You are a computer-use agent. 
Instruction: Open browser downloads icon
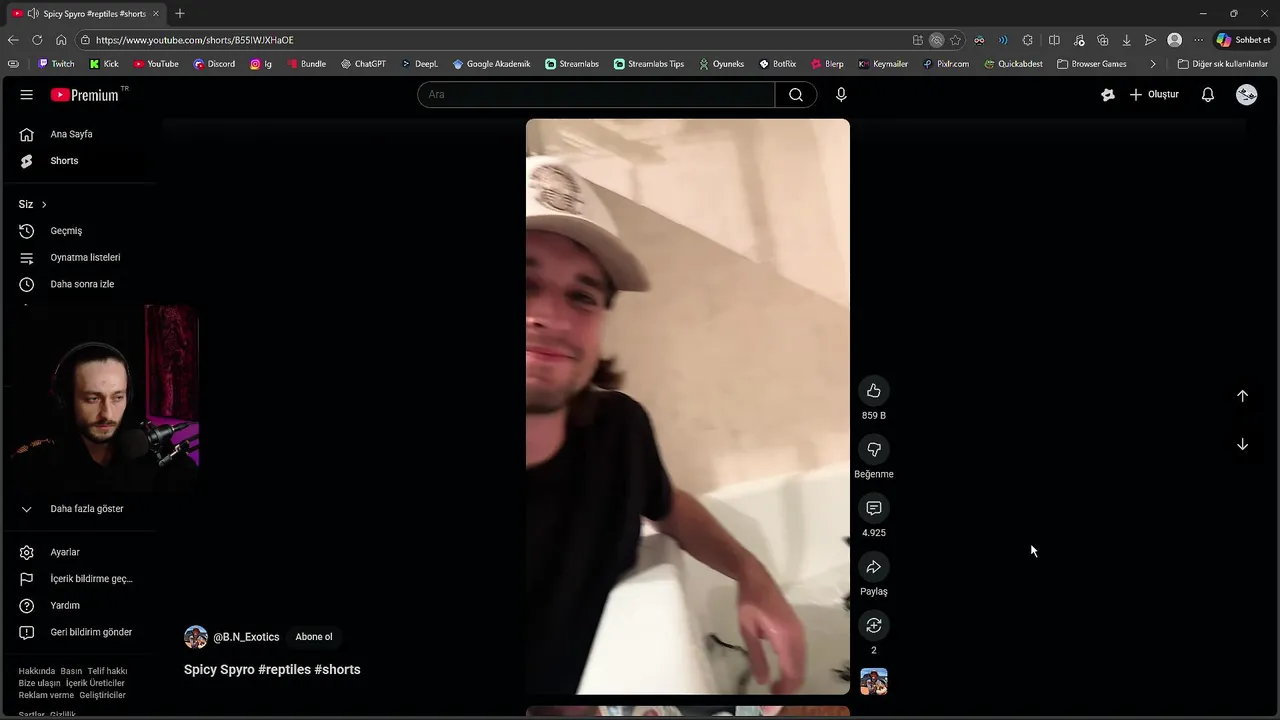click(1127, 40)
